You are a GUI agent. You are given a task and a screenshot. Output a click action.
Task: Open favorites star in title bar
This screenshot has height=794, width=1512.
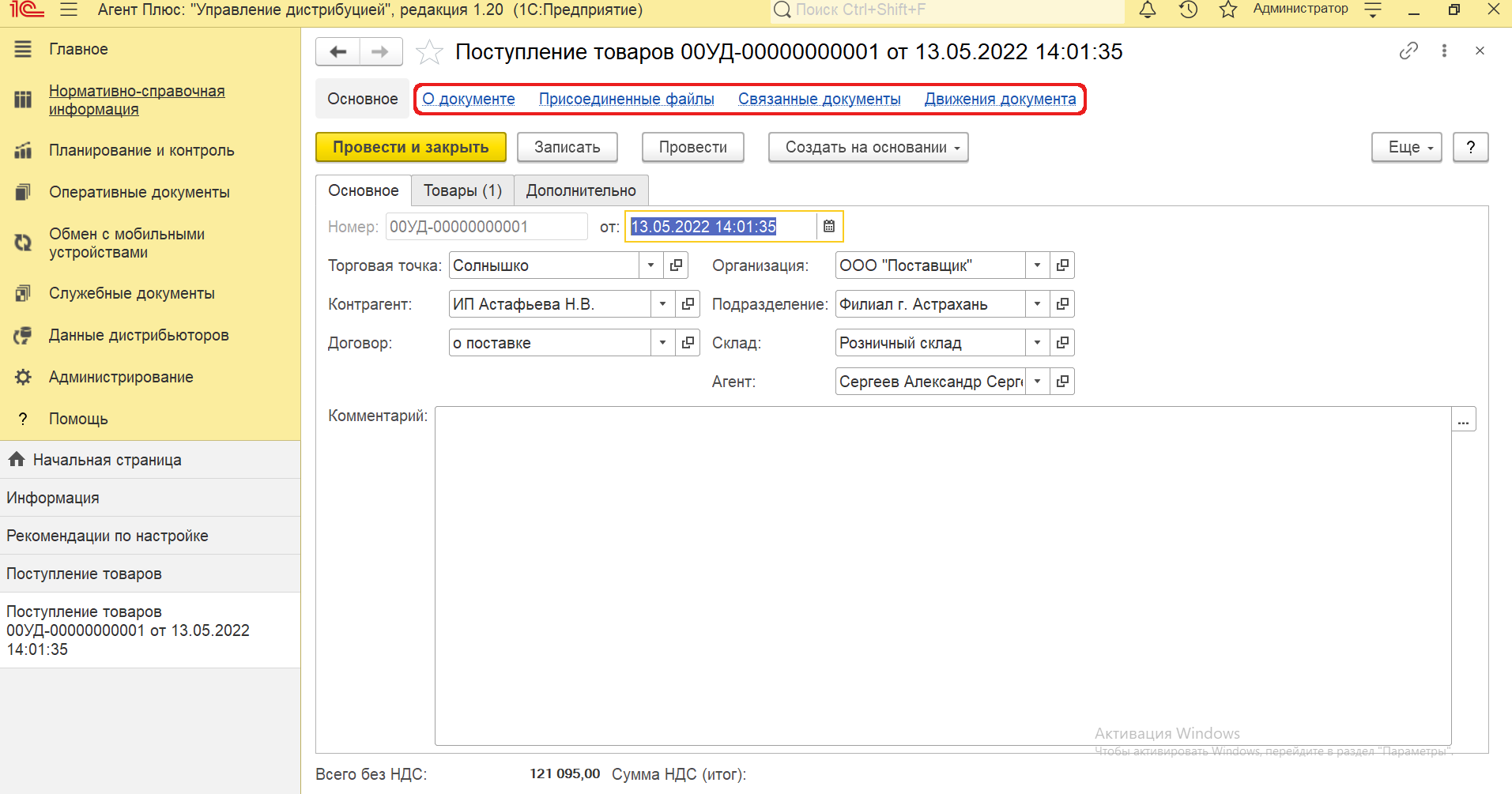1227,10
